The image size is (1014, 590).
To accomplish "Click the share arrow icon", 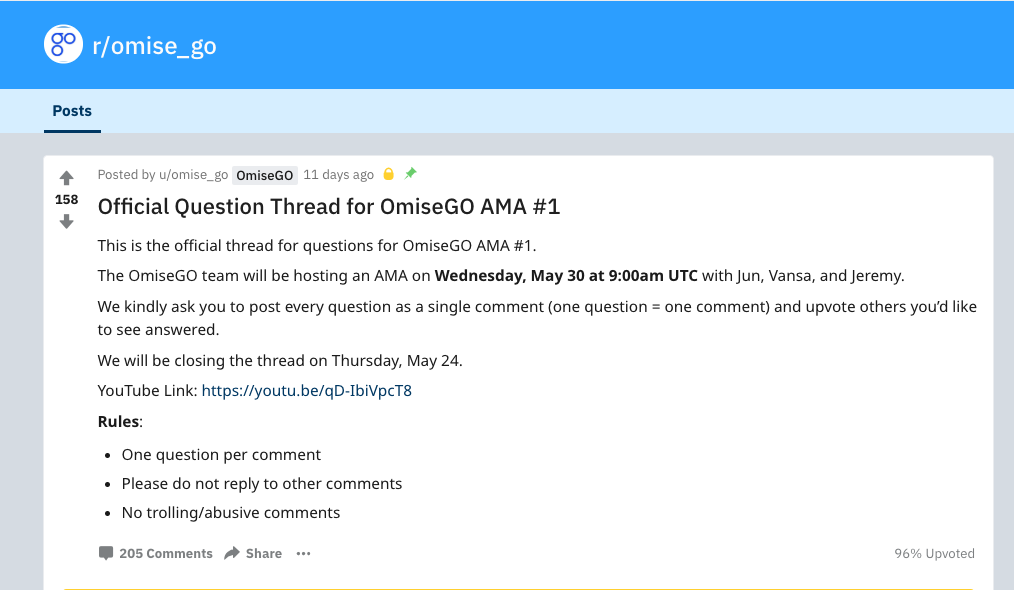I will (232, 553).
